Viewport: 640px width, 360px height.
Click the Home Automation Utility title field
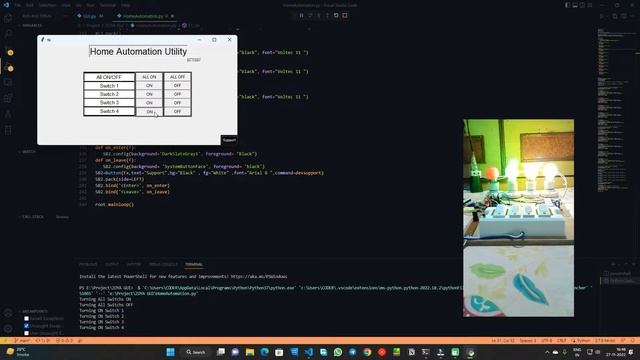coord(138,51)
